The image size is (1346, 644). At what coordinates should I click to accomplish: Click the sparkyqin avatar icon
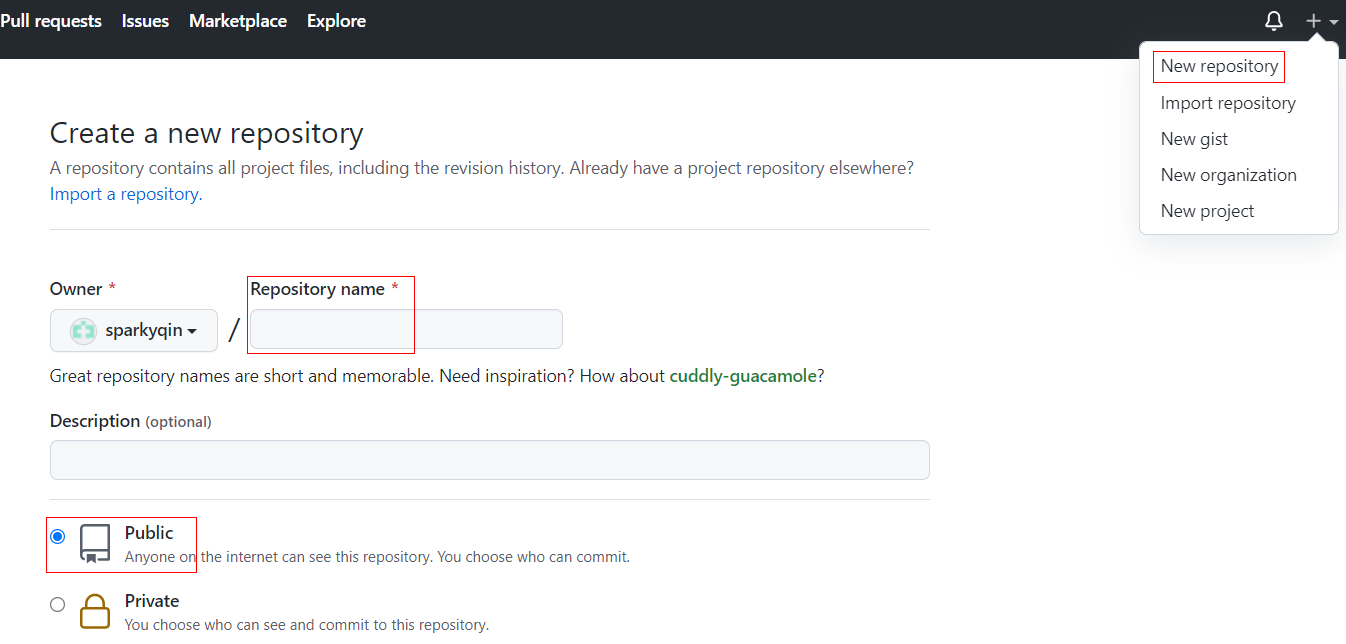point(84,331)
